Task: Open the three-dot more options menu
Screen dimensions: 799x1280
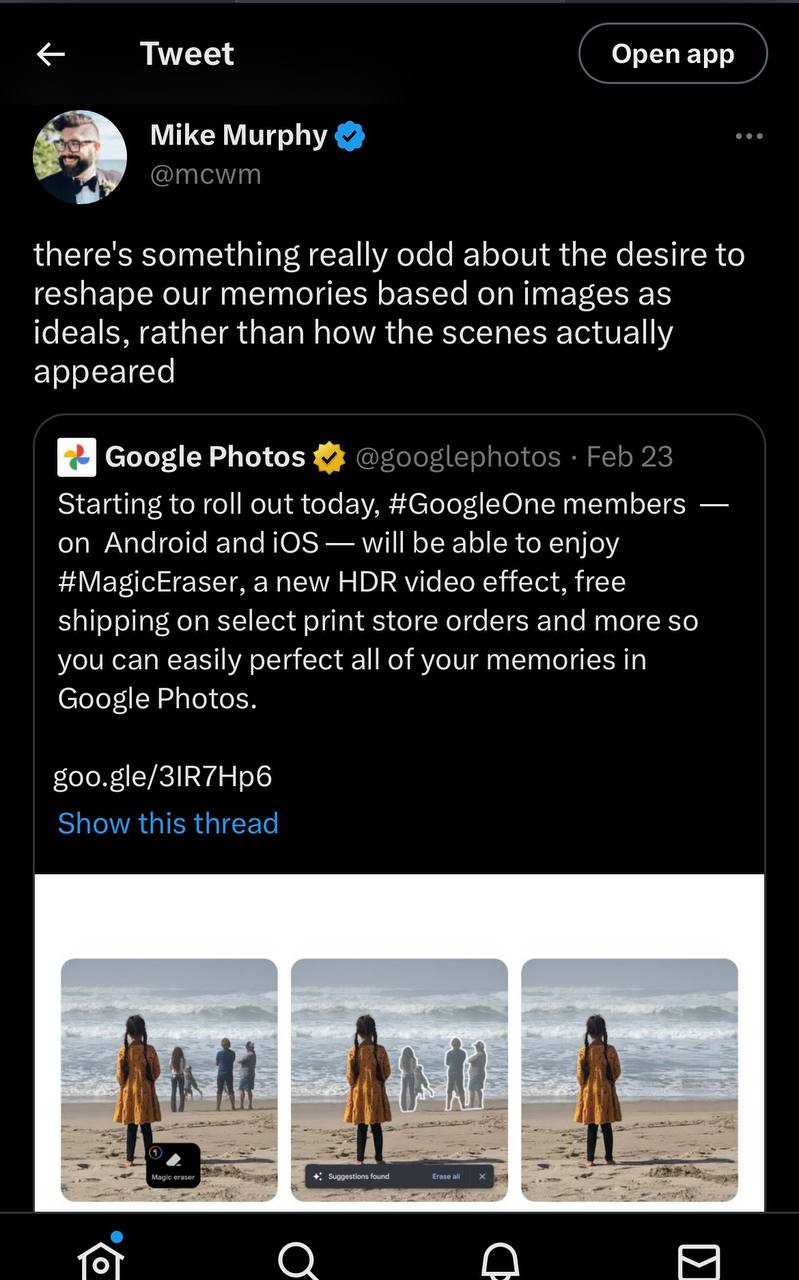Action: coord(748,136)
